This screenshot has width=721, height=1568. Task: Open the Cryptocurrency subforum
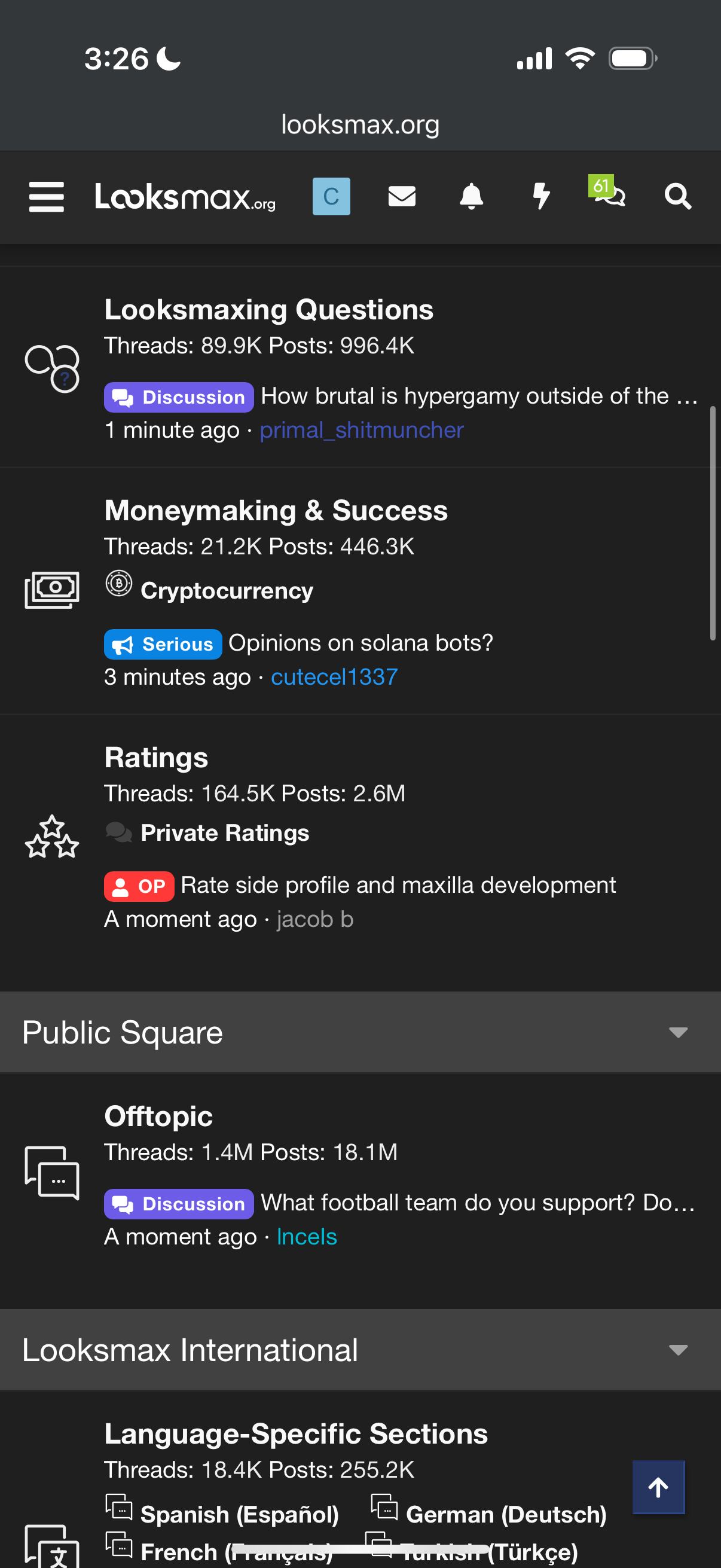click(x=227, y=590)
